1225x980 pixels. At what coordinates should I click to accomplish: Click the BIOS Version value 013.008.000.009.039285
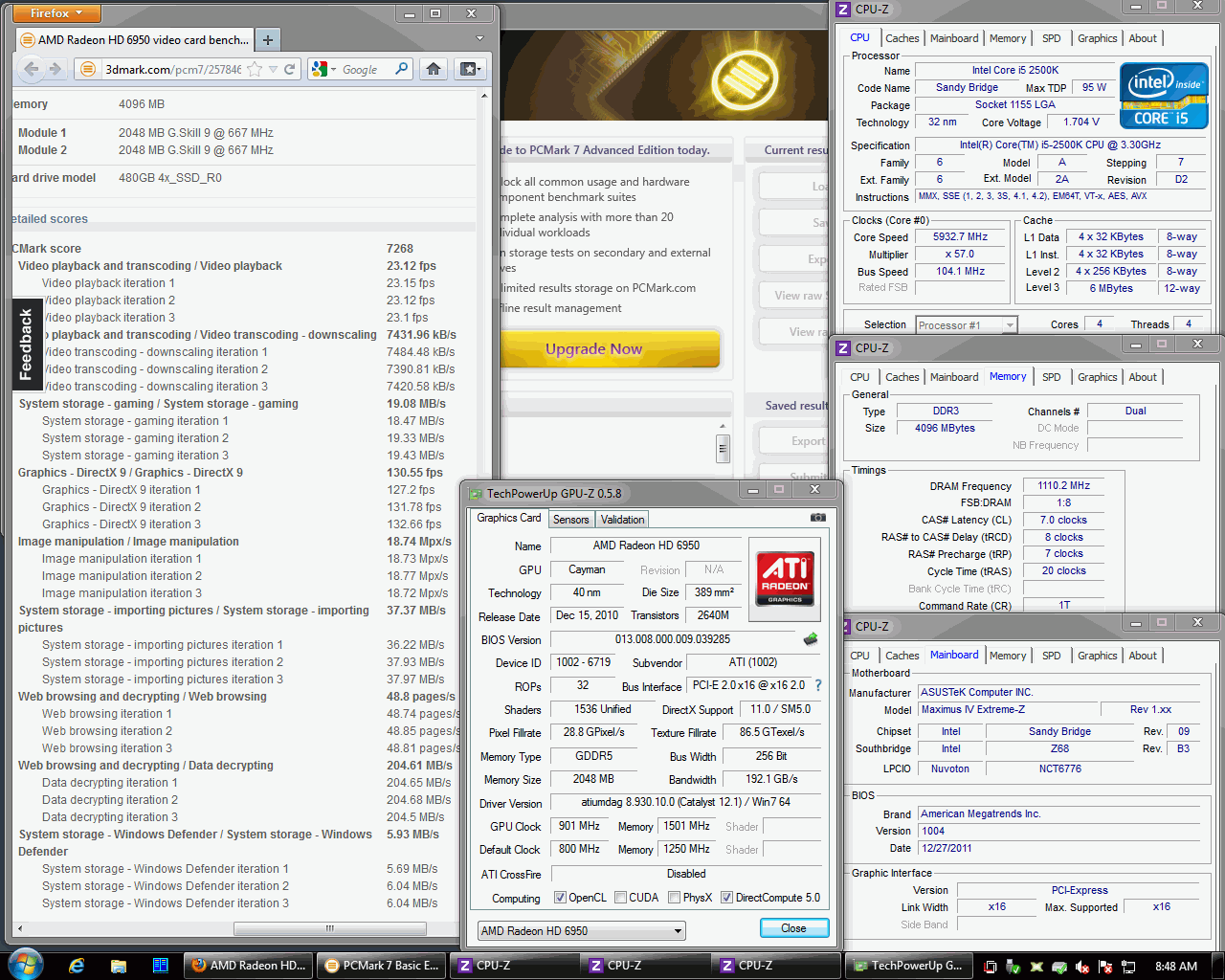click(672, 639)
